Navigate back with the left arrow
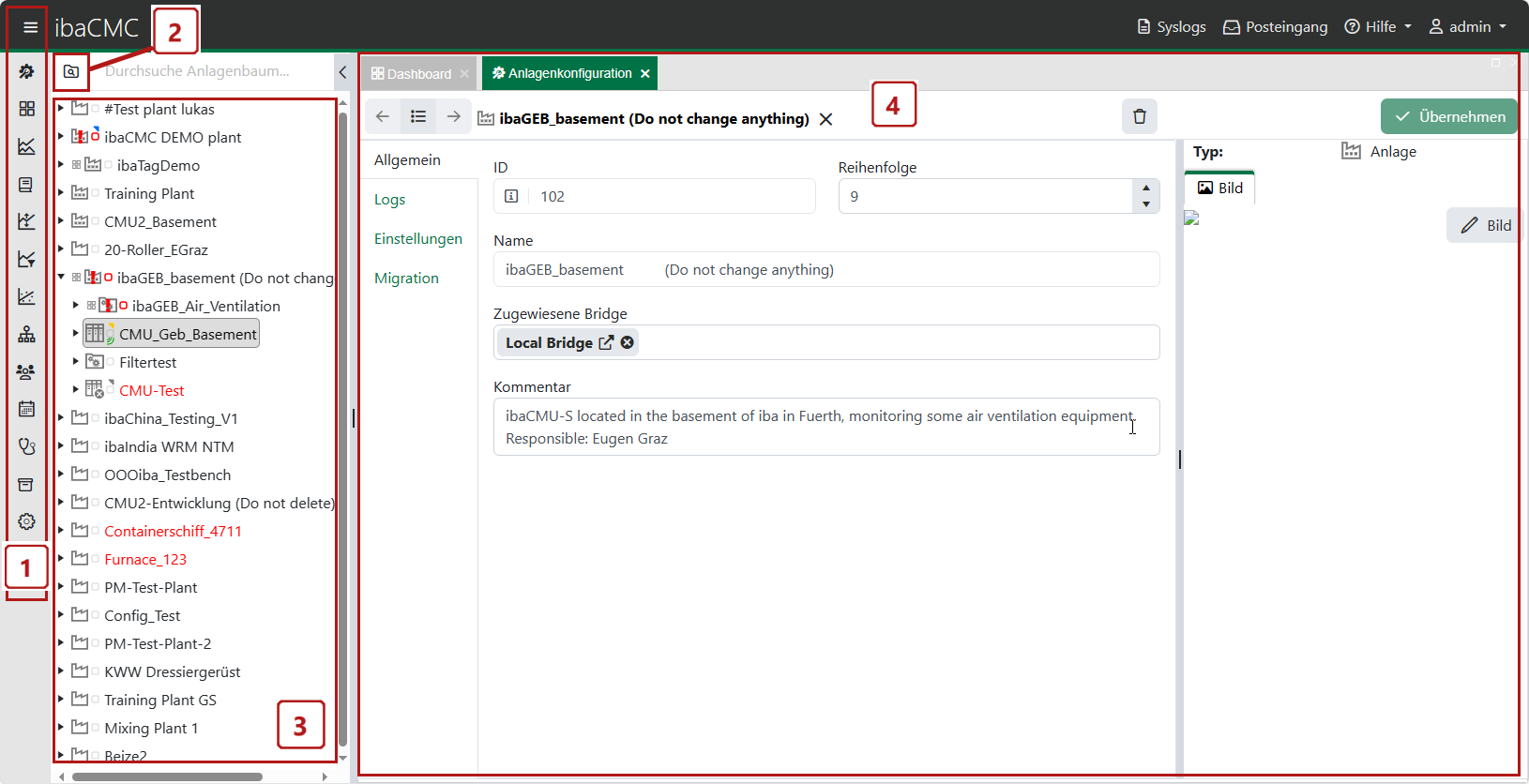Screen dimensions: 1529x784 pyautogui.click(x=382, y=116)
